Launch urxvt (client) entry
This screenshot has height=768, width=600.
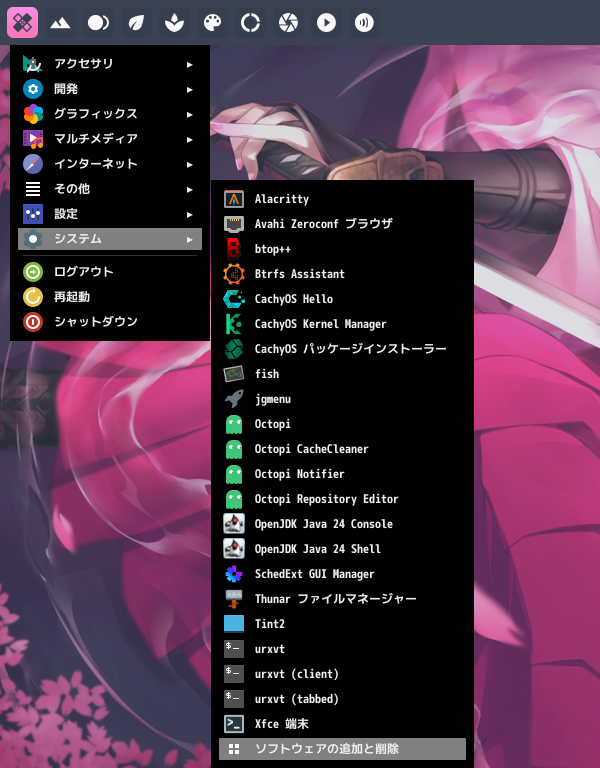pyautogui.click(x=342, y=673)
